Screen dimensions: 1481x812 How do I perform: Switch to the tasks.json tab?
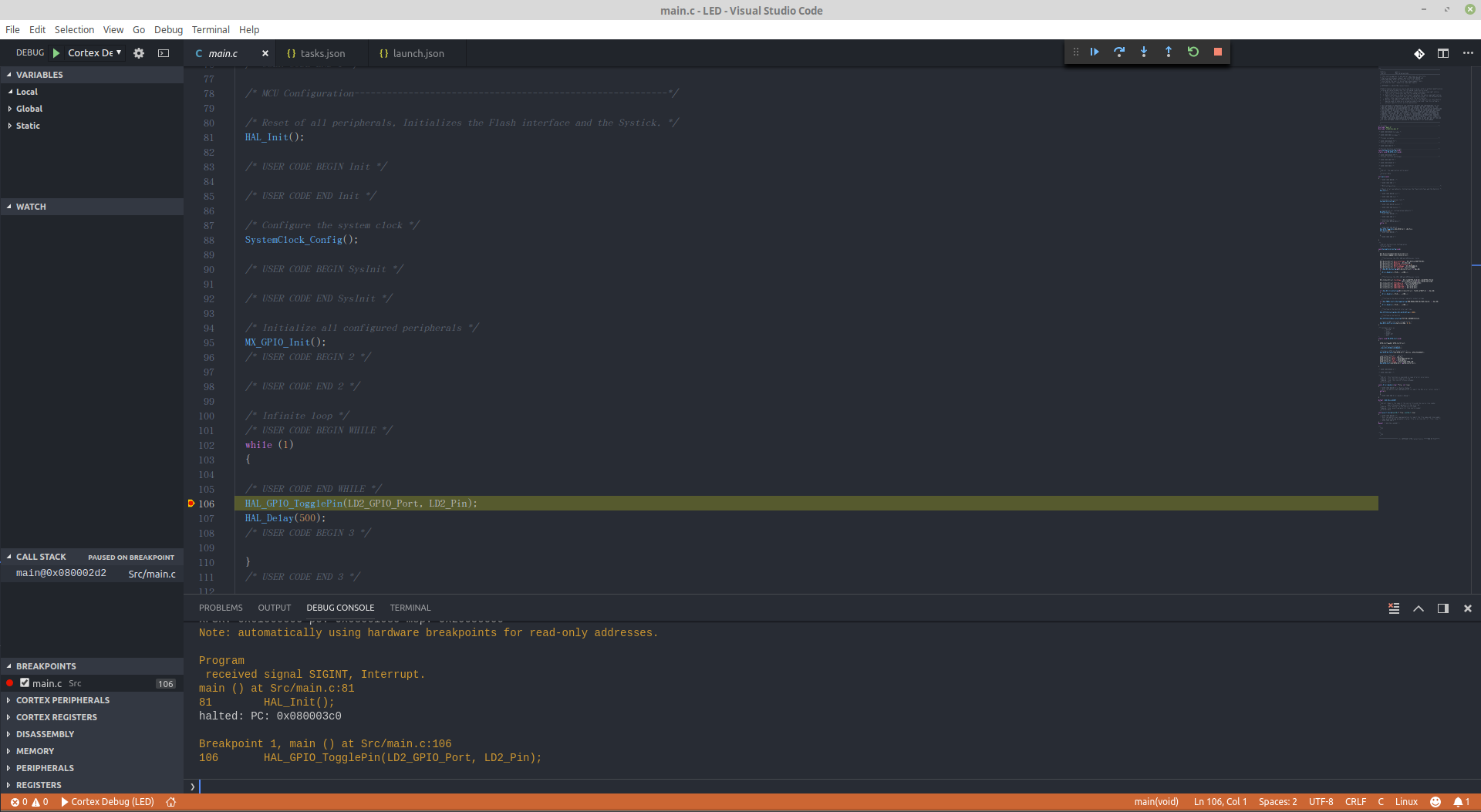(x=322, y=53)
